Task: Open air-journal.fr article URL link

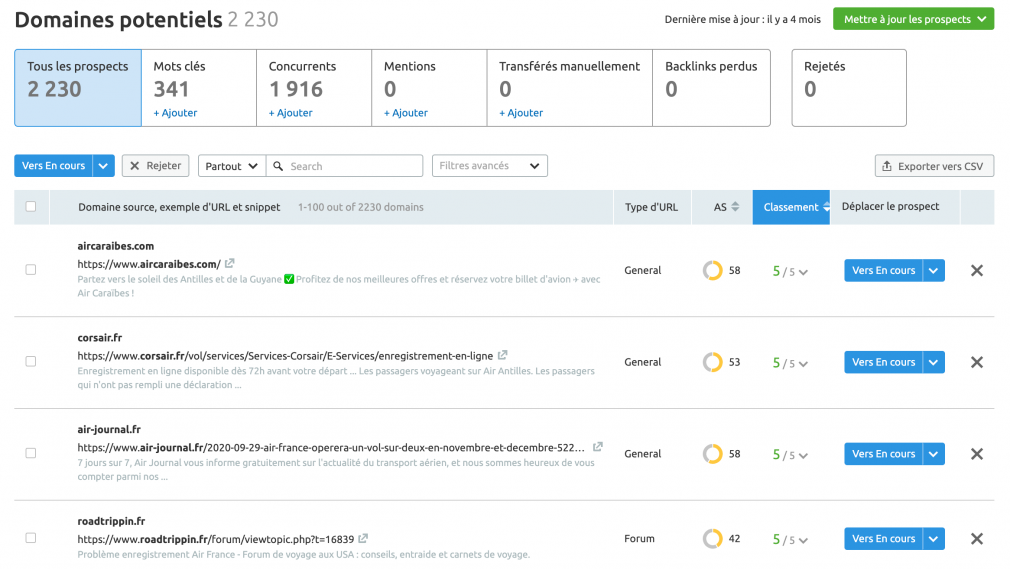Action: click(331, 447)
